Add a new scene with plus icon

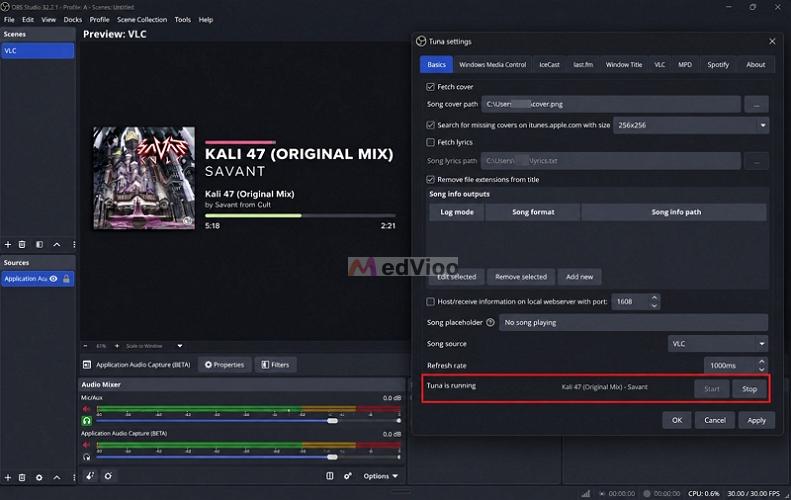coord(8,245)
